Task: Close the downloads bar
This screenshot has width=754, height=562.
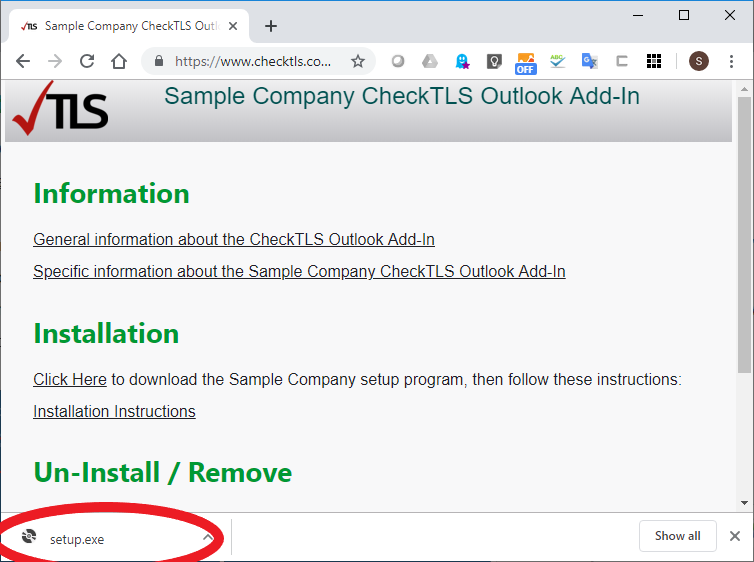Action: [x=735, y=536]
